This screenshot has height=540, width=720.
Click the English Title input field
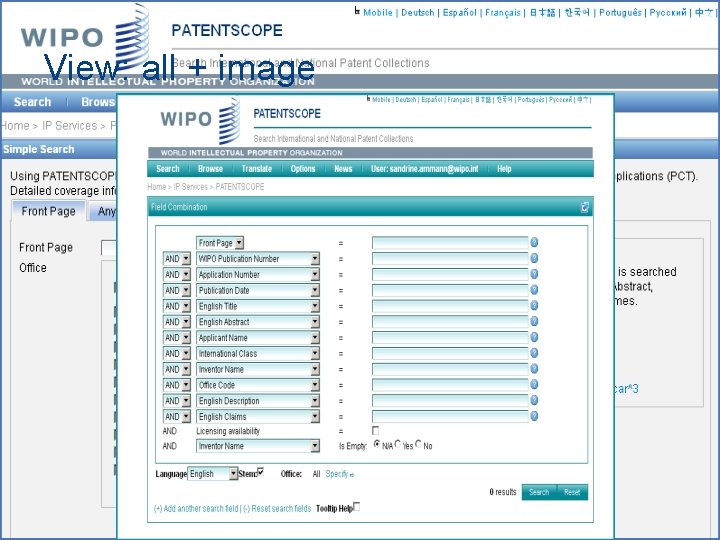tap(450, 306)
